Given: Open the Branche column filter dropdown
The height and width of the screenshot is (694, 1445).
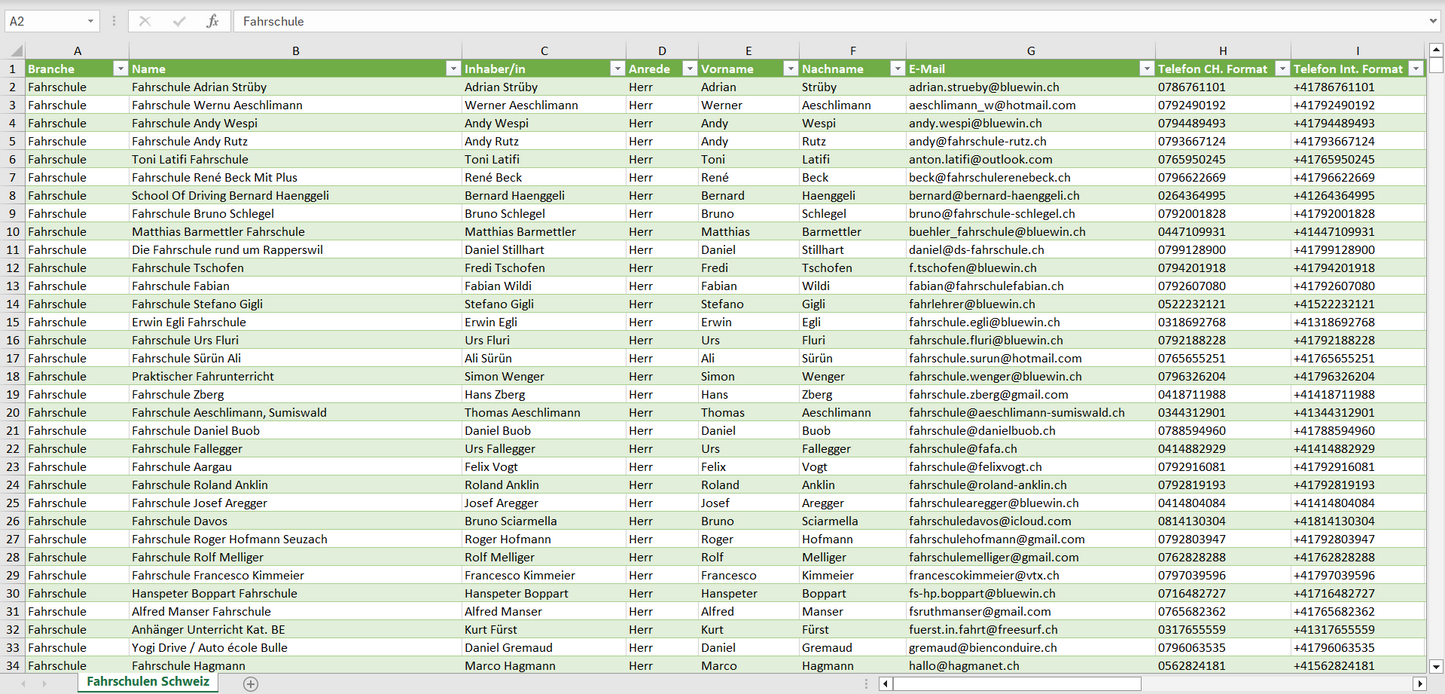Looking at the screenshot, I should point(120,69).
